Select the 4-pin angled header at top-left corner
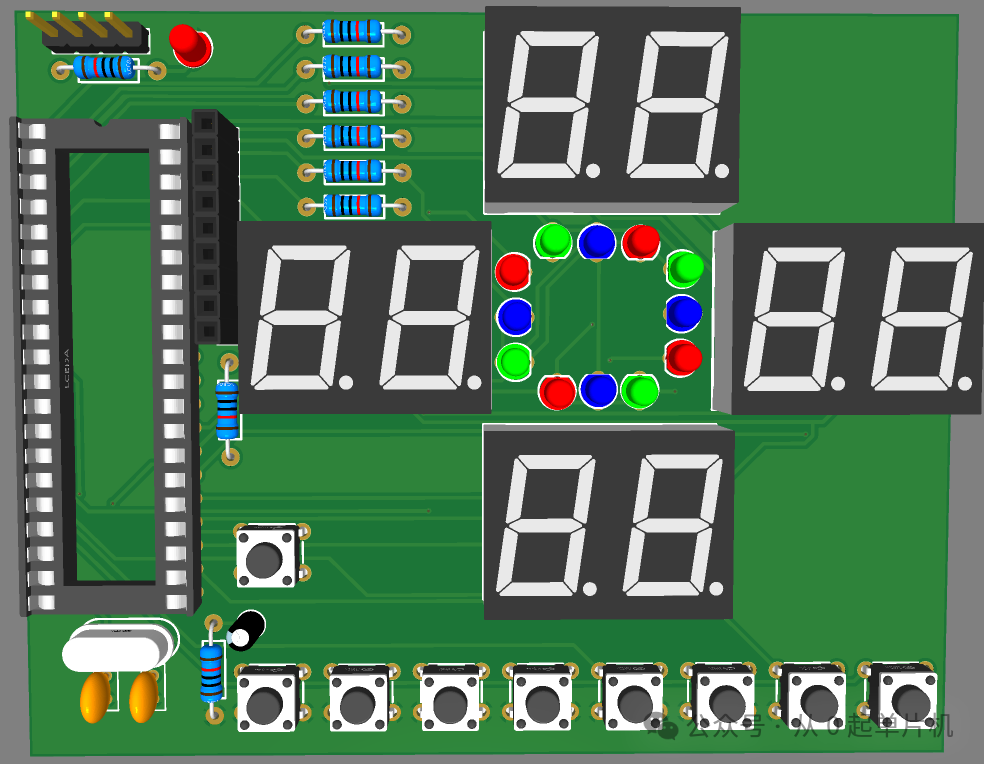 click(87, 33)
